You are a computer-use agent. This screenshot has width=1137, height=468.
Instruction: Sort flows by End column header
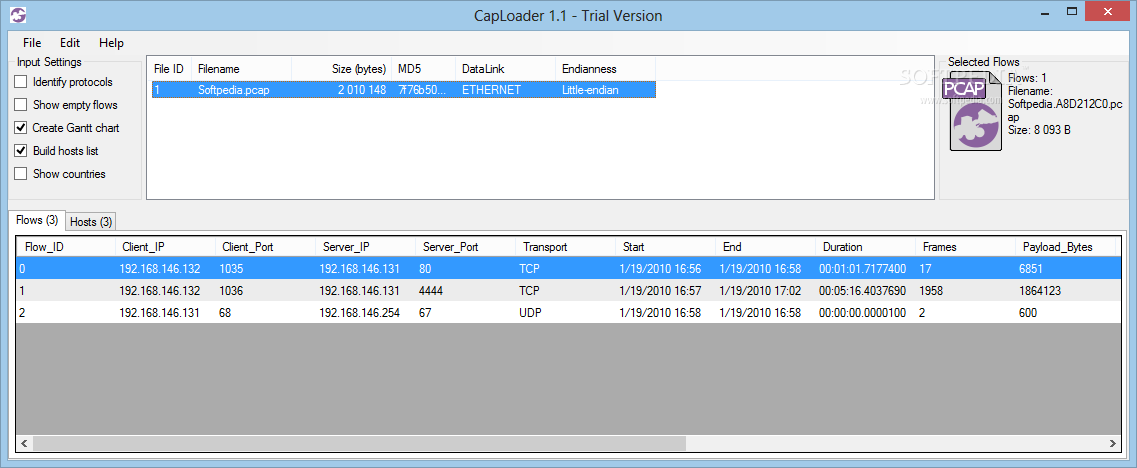pos(766,247)
